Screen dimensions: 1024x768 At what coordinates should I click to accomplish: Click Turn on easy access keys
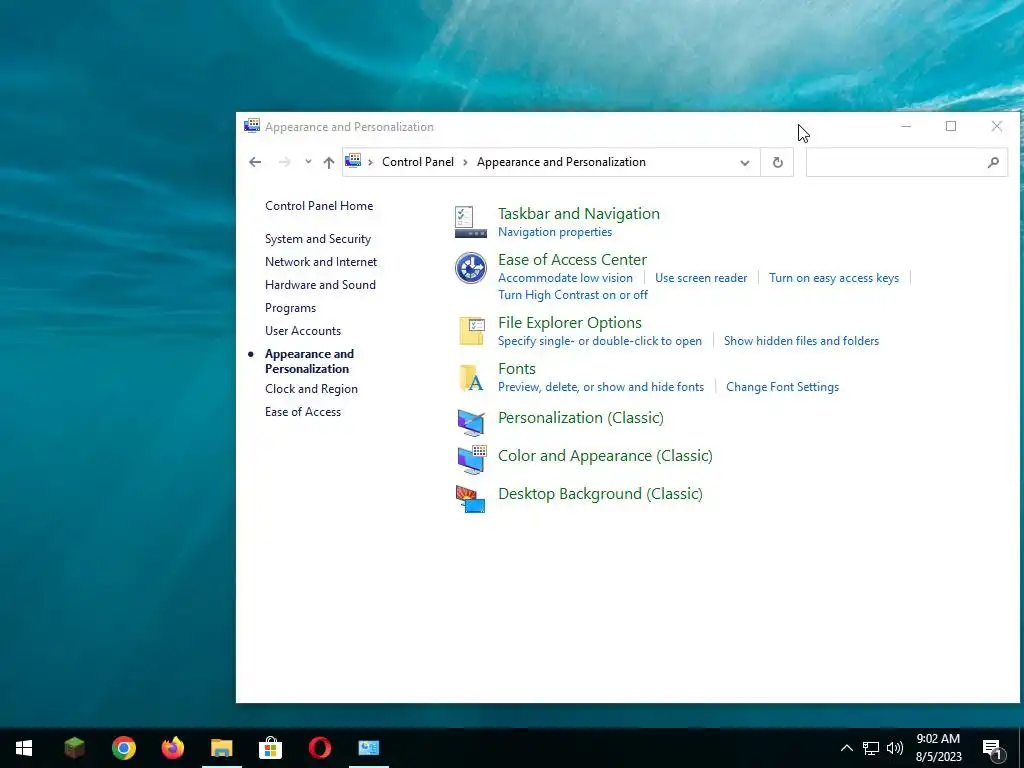[834, 278]
